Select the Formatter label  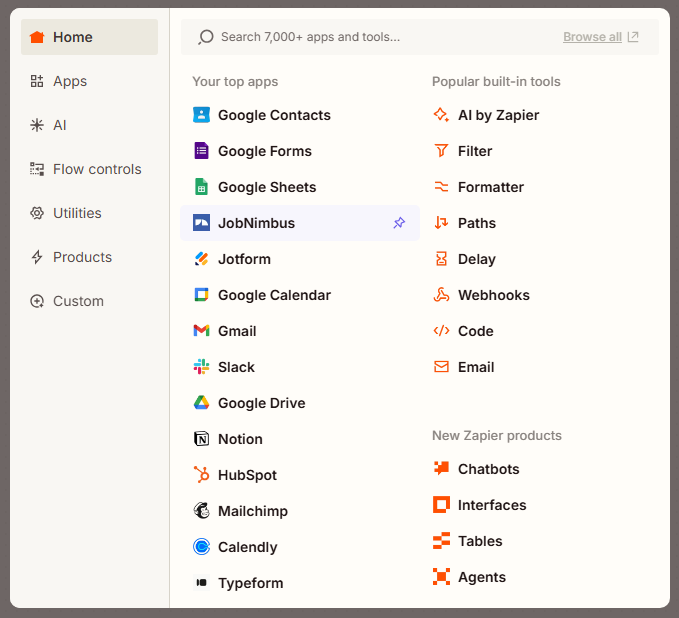(491, 187)
